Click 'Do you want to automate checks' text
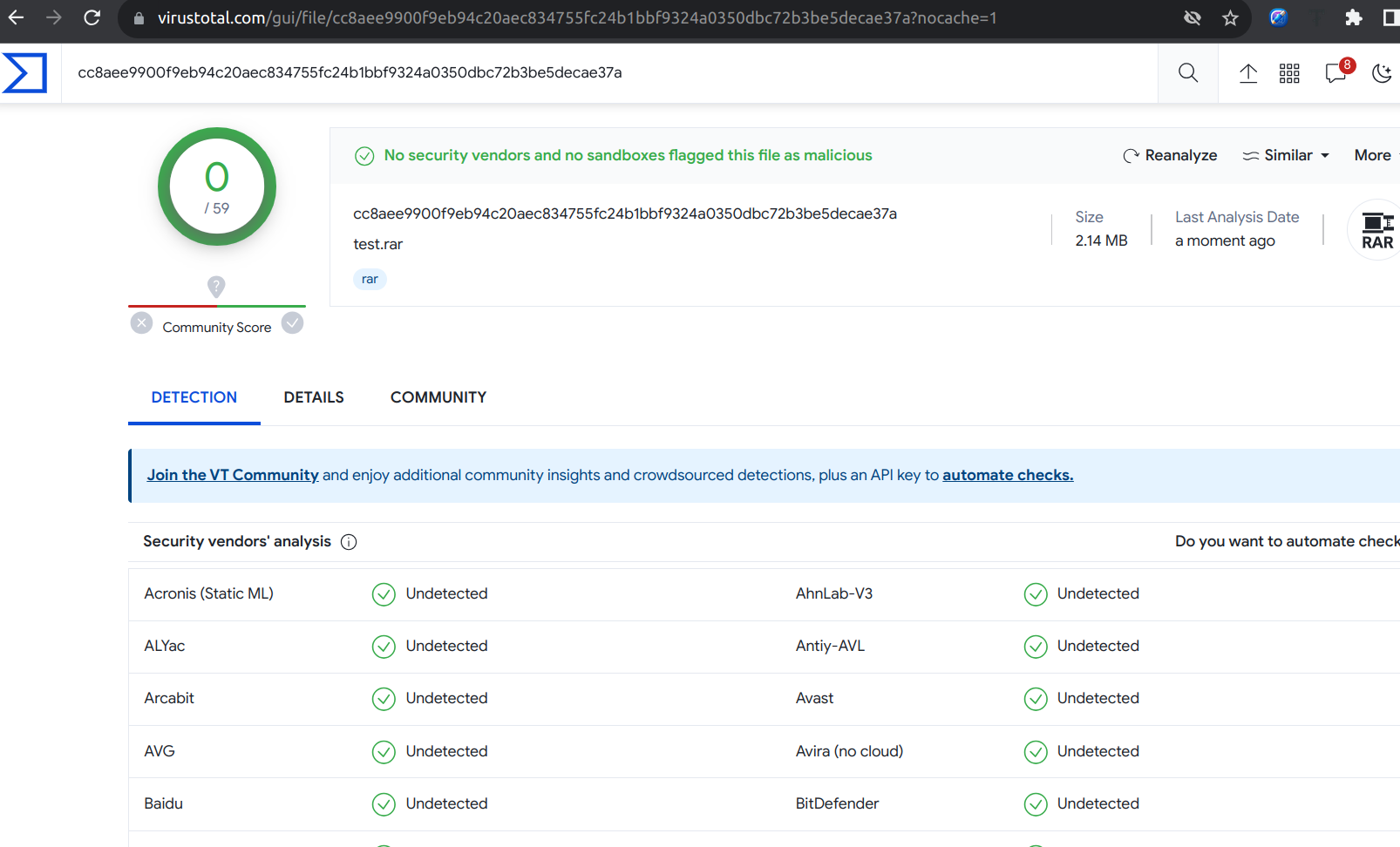Image resolution: width=1400 pixels, height=847 pixels. pos(1288,541)
